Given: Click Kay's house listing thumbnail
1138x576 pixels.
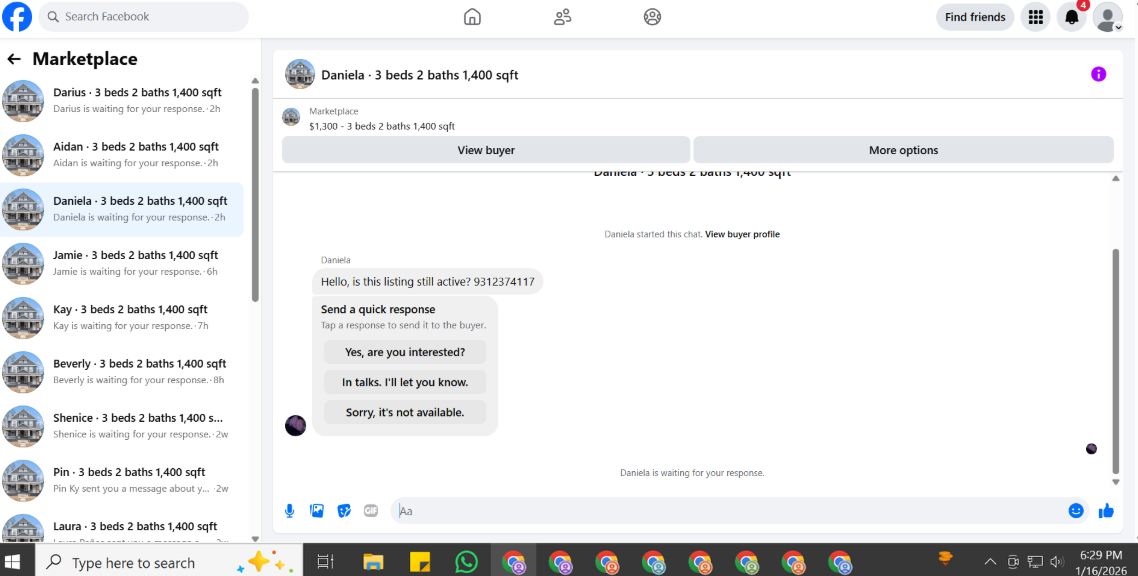Looking at the screenshot, I should point(23,318).
